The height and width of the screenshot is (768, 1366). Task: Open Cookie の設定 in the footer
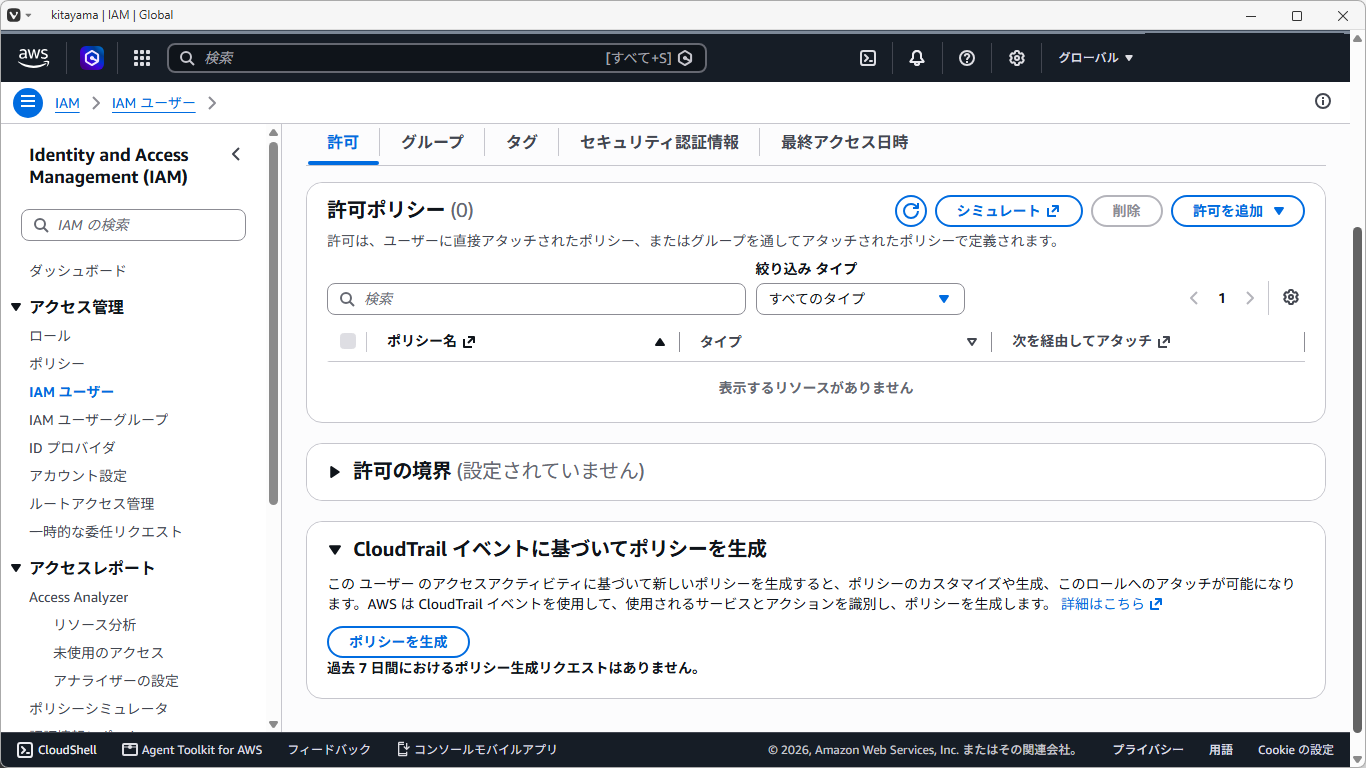coord(1296,750)
